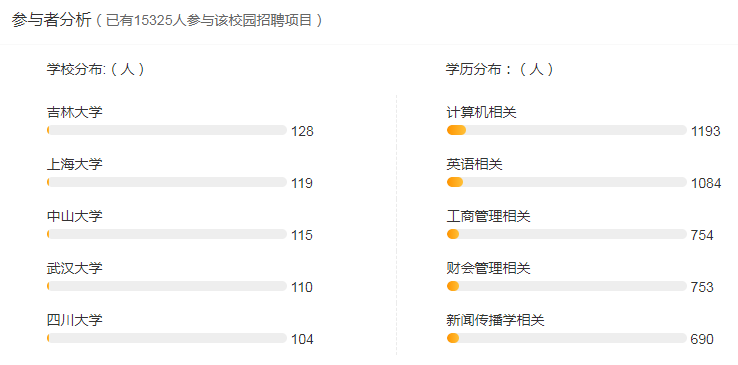Screen dimensions: 738x365
Task: Click the 工商管理相关 progress bar
Action: (x=567, y=234)
